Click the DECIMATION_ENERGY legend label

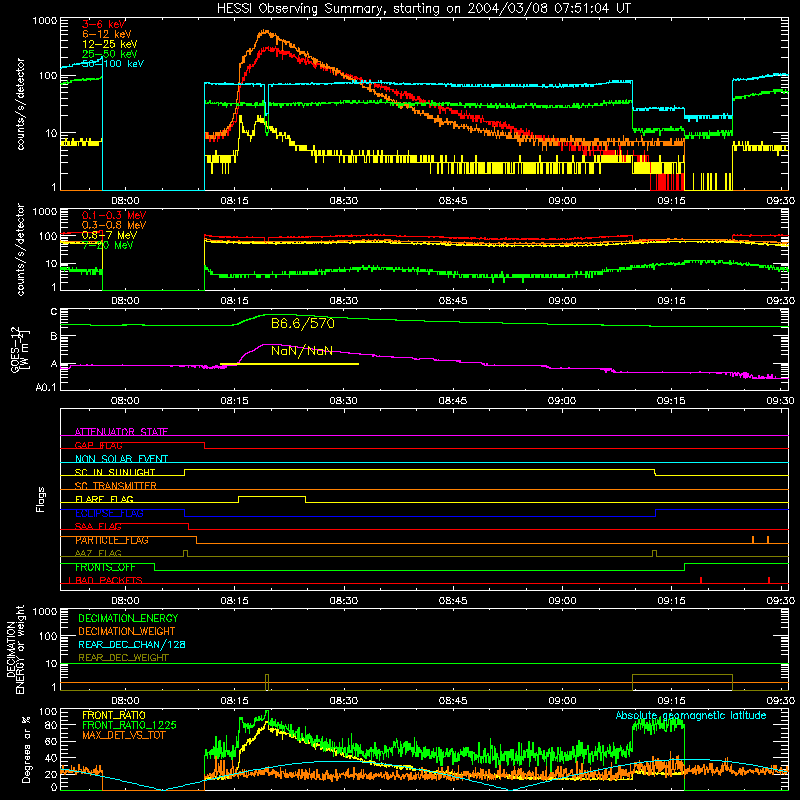pos(128,618)
